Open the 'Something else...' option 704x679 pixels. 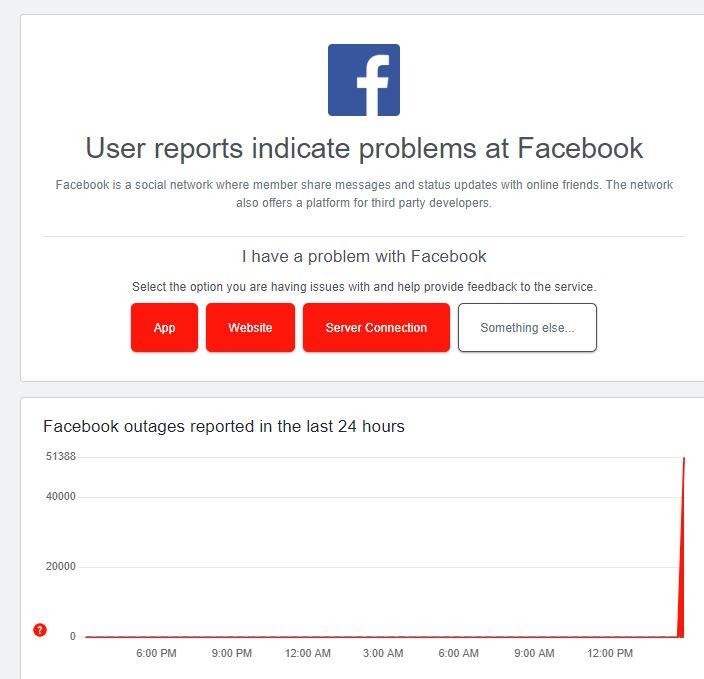click(x=527, y=328)
